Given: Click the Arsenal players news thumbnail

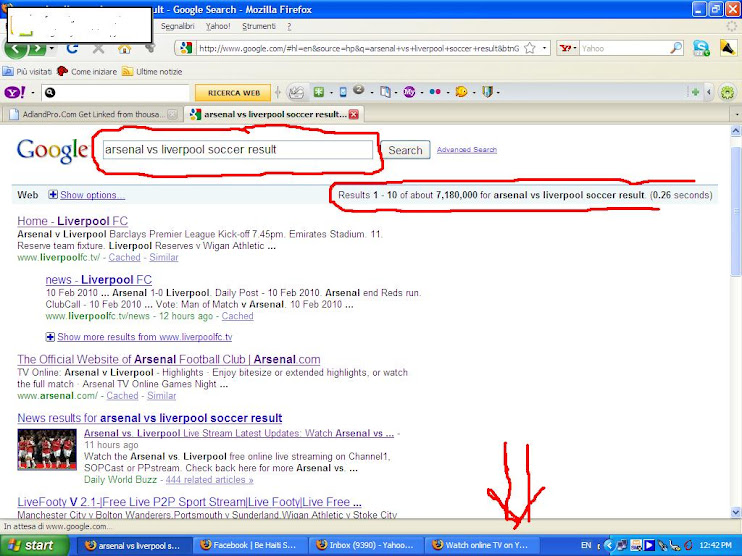Looking at the screenshot, I should pyautogui.click(x=47, y=449).
